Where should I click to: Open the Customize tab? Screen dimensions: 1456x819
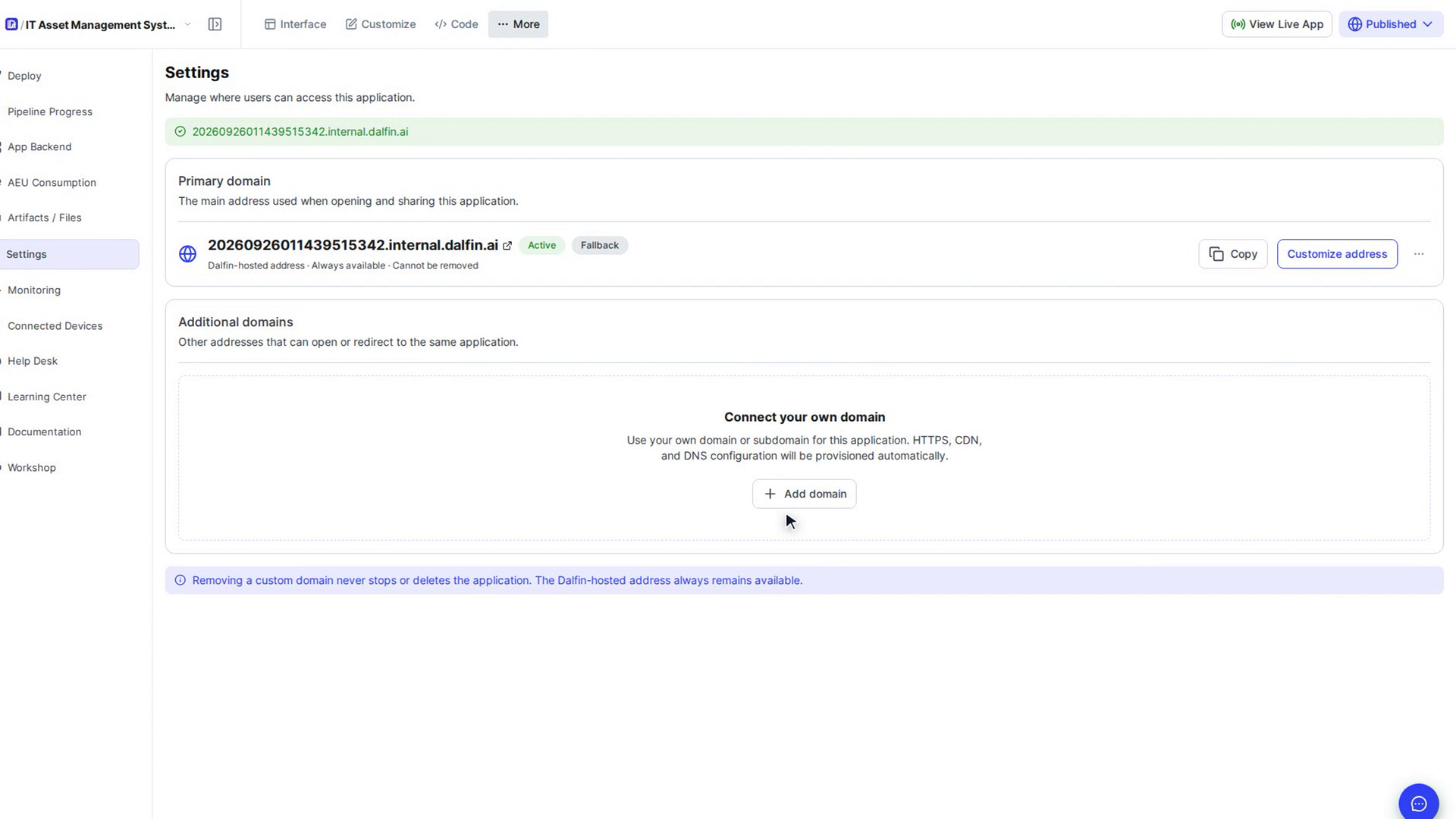[381, 24]
